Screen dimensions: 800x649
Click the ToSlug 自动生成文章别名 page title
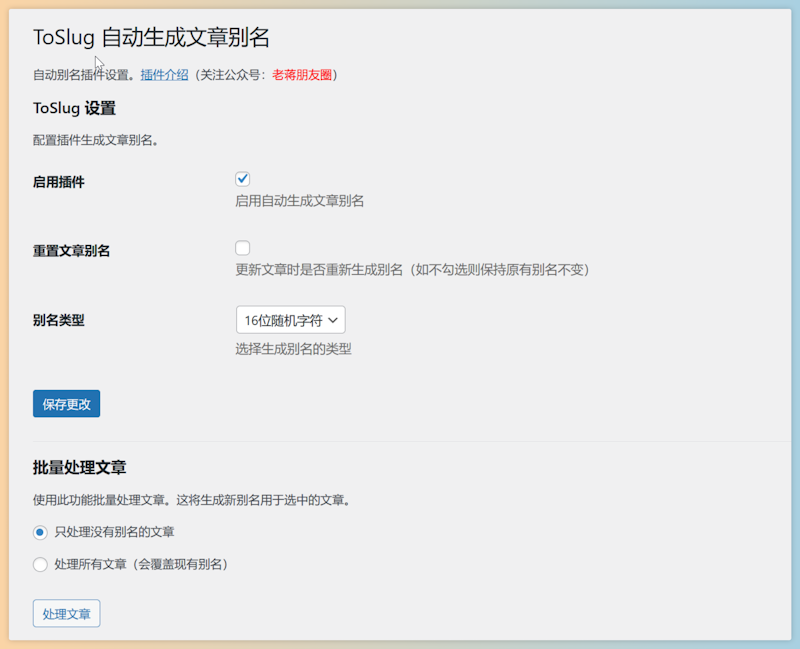click(151, 38)
